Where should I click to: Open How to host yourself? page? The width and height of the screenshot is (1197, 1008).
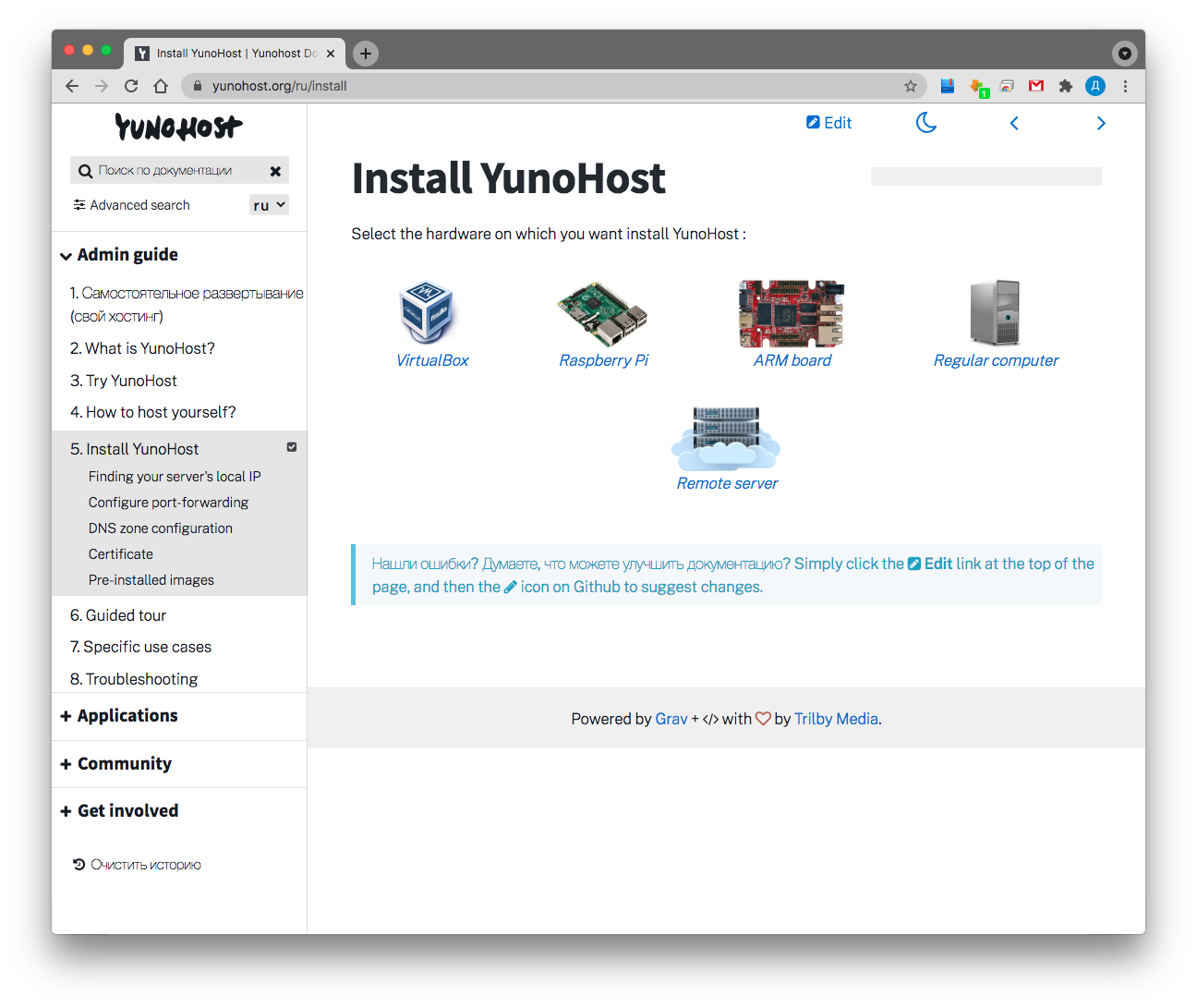(x=153, y=412)
